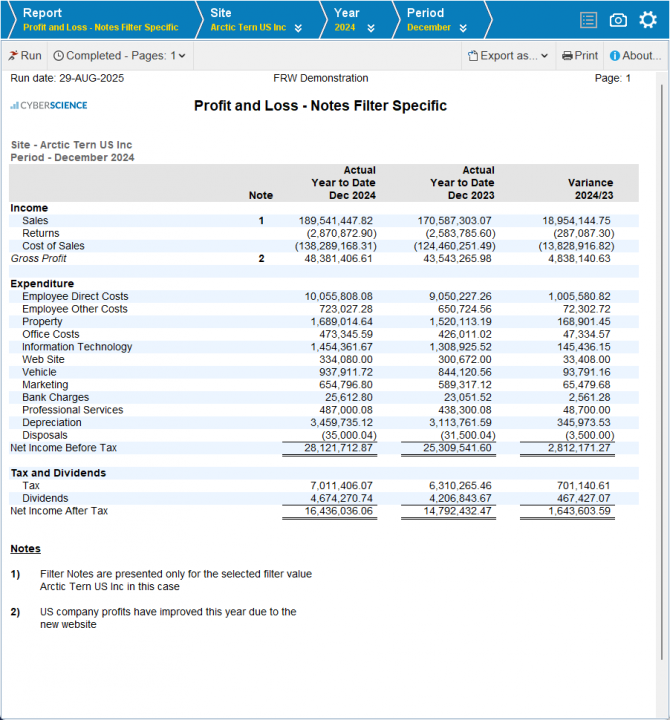Open the Completed Pages dropdown
This screenshot has width=670, height=720.
click(120, 56)
